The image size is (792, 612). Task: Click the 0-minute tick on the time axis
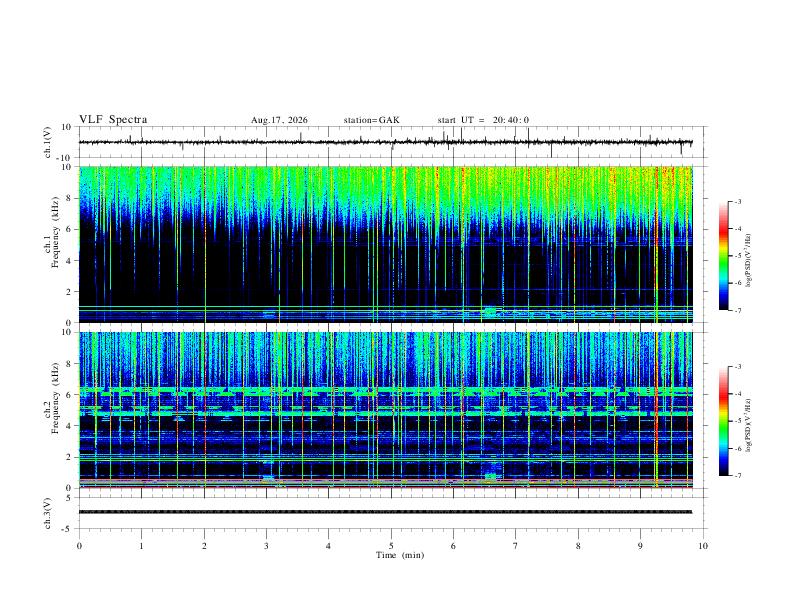pos(79,546)
